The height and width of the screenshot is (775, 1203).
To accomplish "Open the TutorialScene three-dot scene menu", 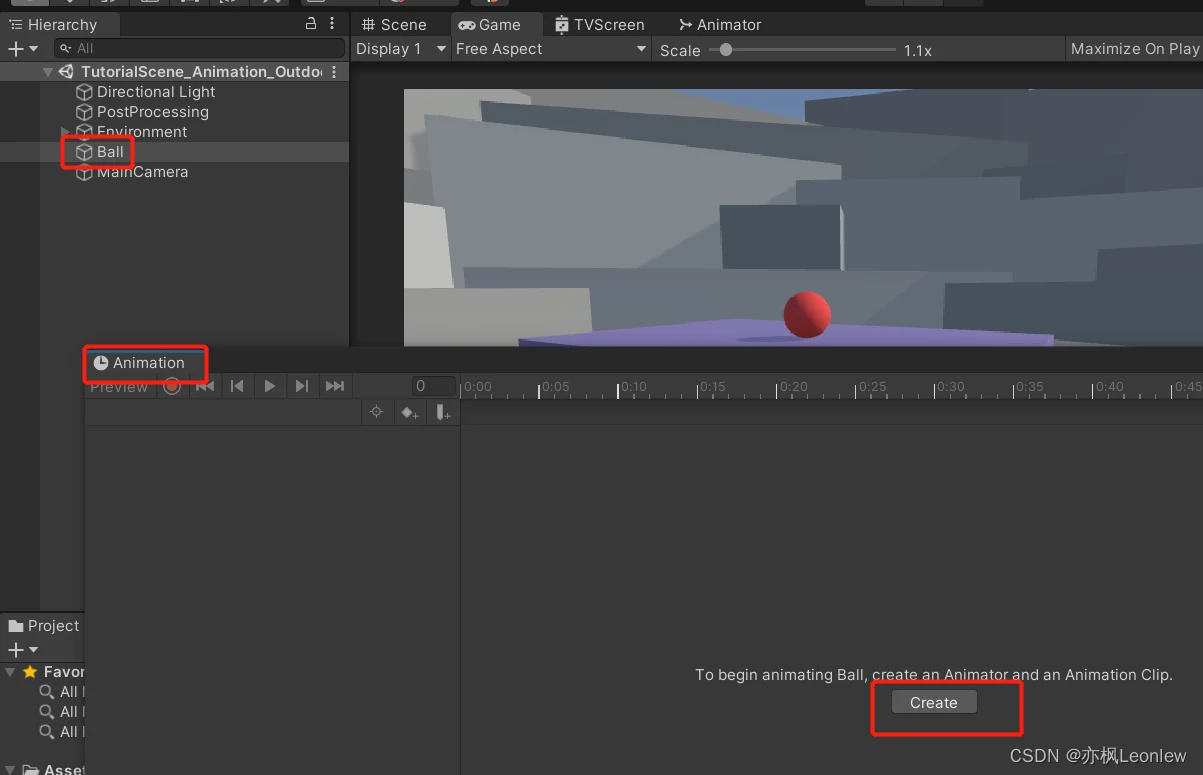I will [x=334, y=72].
